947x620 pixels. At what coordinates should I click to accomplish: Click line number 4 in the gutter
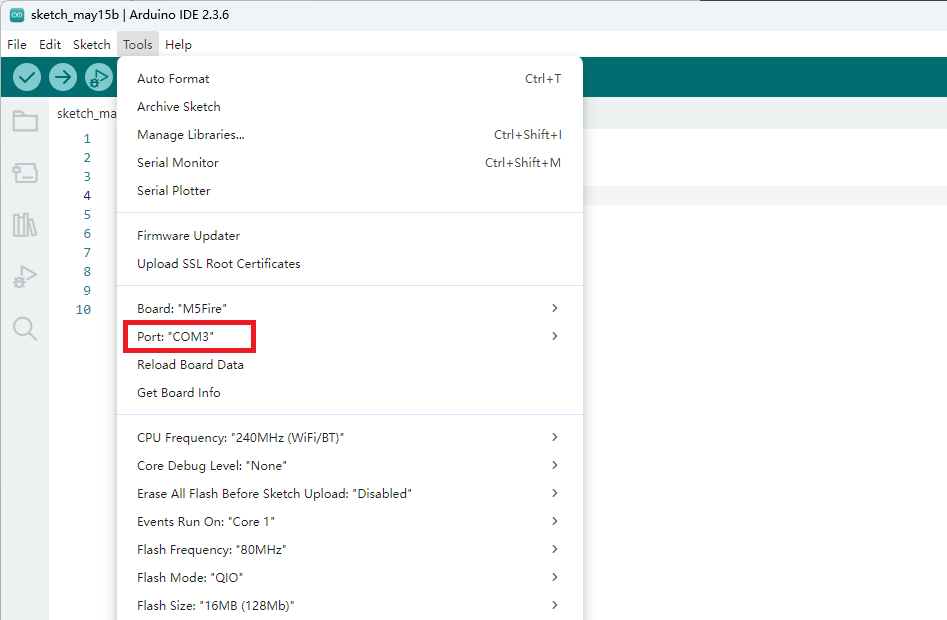pyautogui.click(x=87, y=196)
